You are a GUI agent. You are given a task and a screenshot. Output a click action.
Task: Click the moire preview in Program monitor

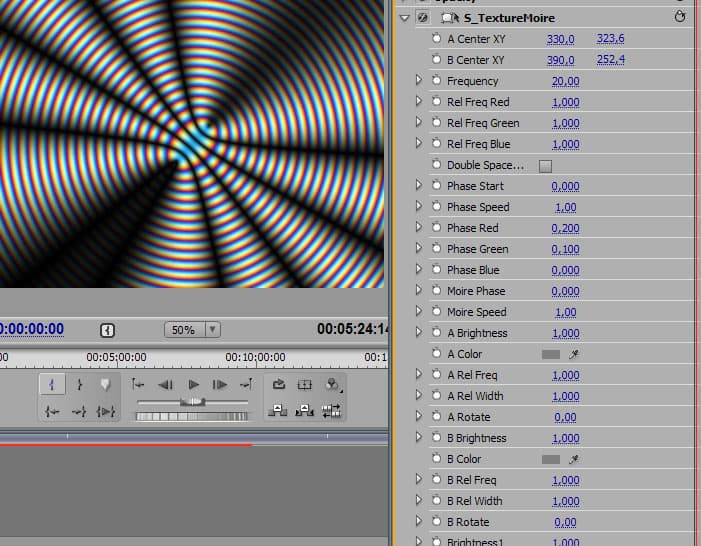[192, 144]
